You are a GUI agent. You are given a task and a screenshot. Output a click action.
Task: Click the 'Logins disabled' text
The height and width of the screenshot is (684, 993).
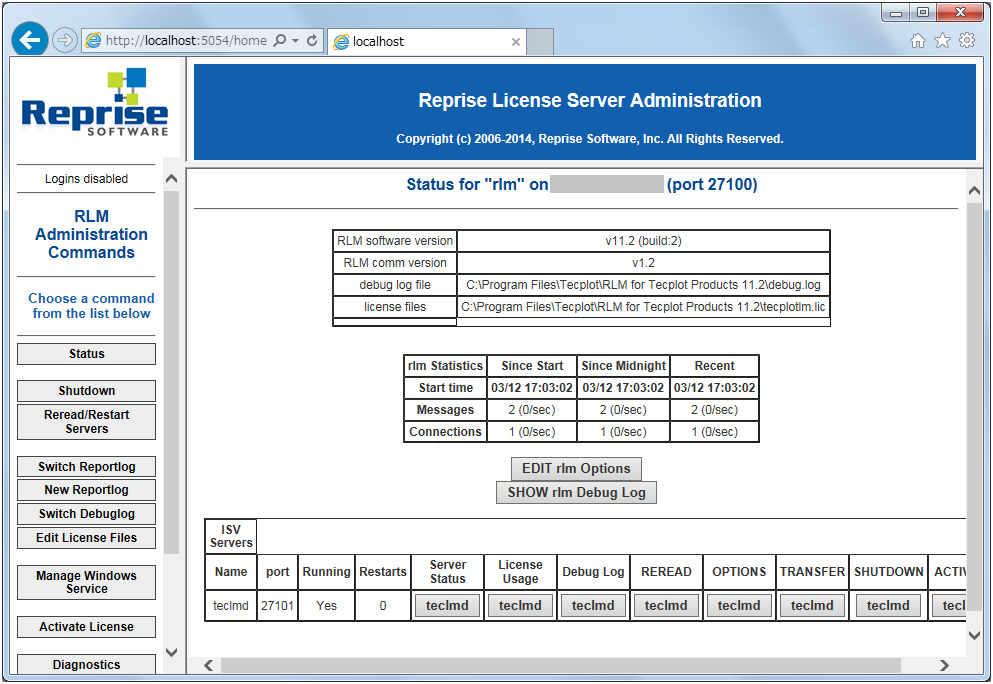tap(86, 179)
